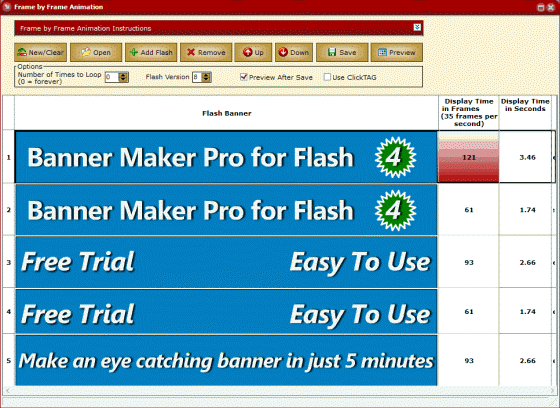Add a Flash banner with Add Flash

pos(151,53)
